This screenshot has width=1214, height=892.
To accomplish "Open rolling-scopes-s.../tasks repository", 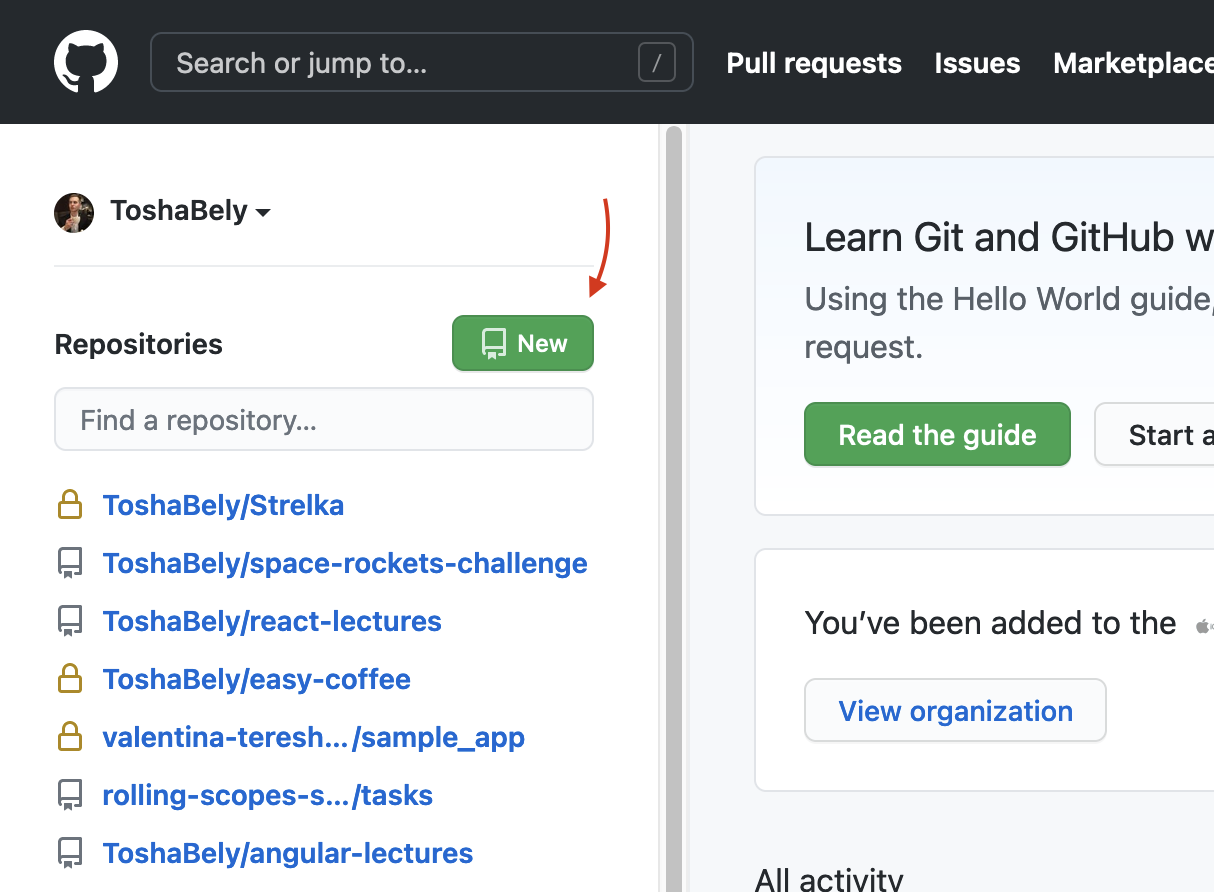I will coord(268,795).
